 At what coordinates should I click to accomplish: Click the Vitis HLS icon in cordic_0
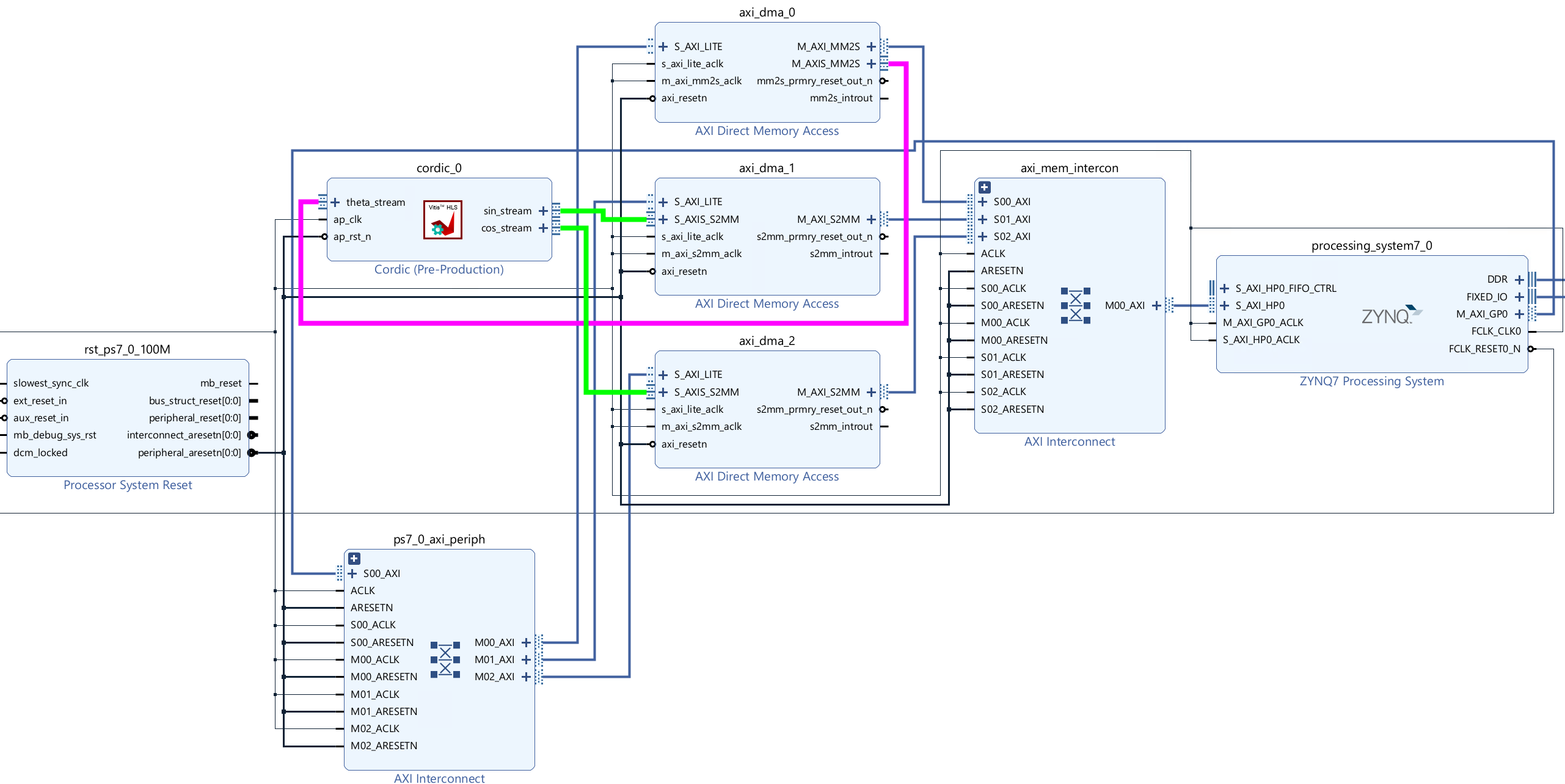tap(443, 220)
